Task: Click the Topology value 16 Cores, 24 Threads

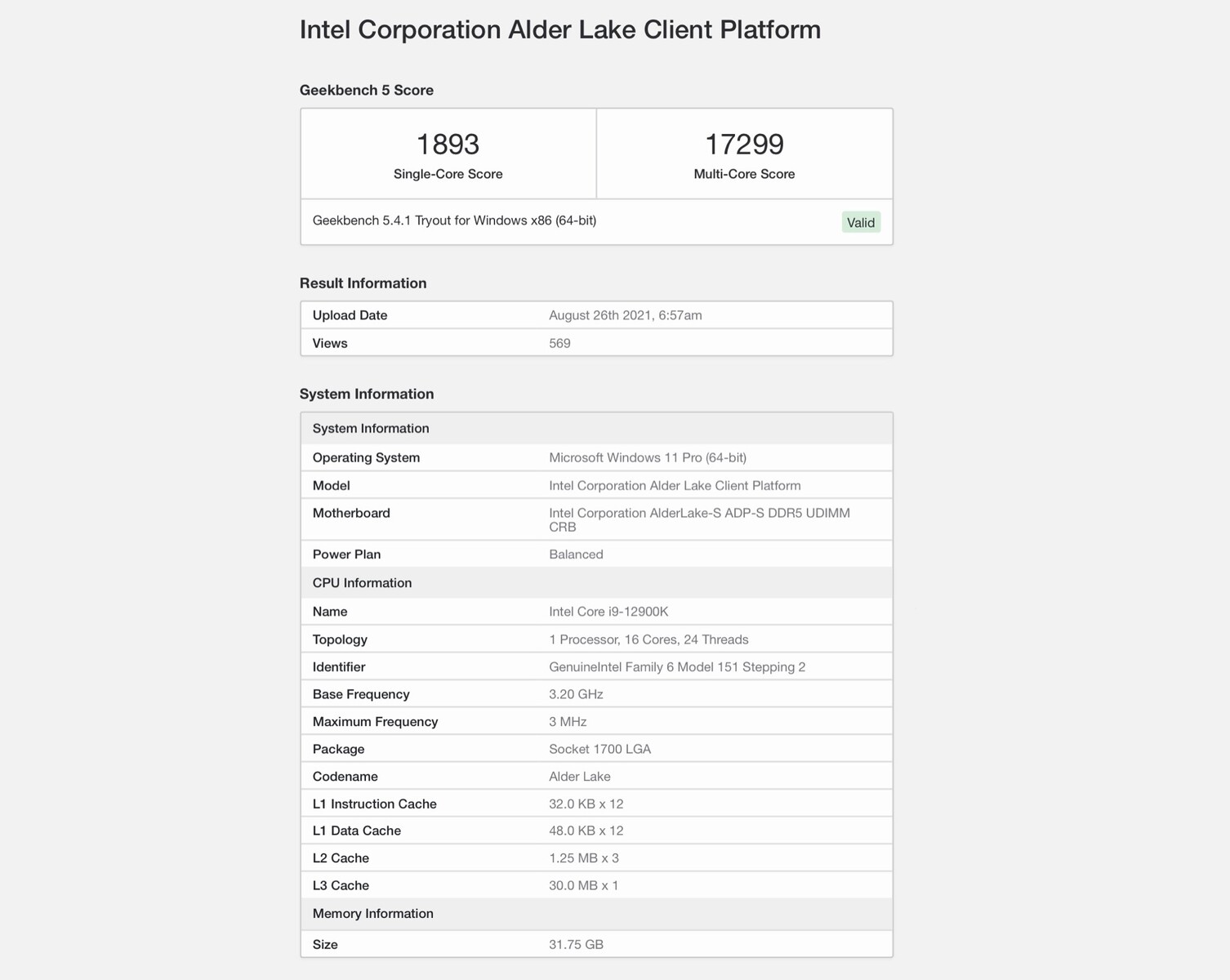Action: [648, 639]
